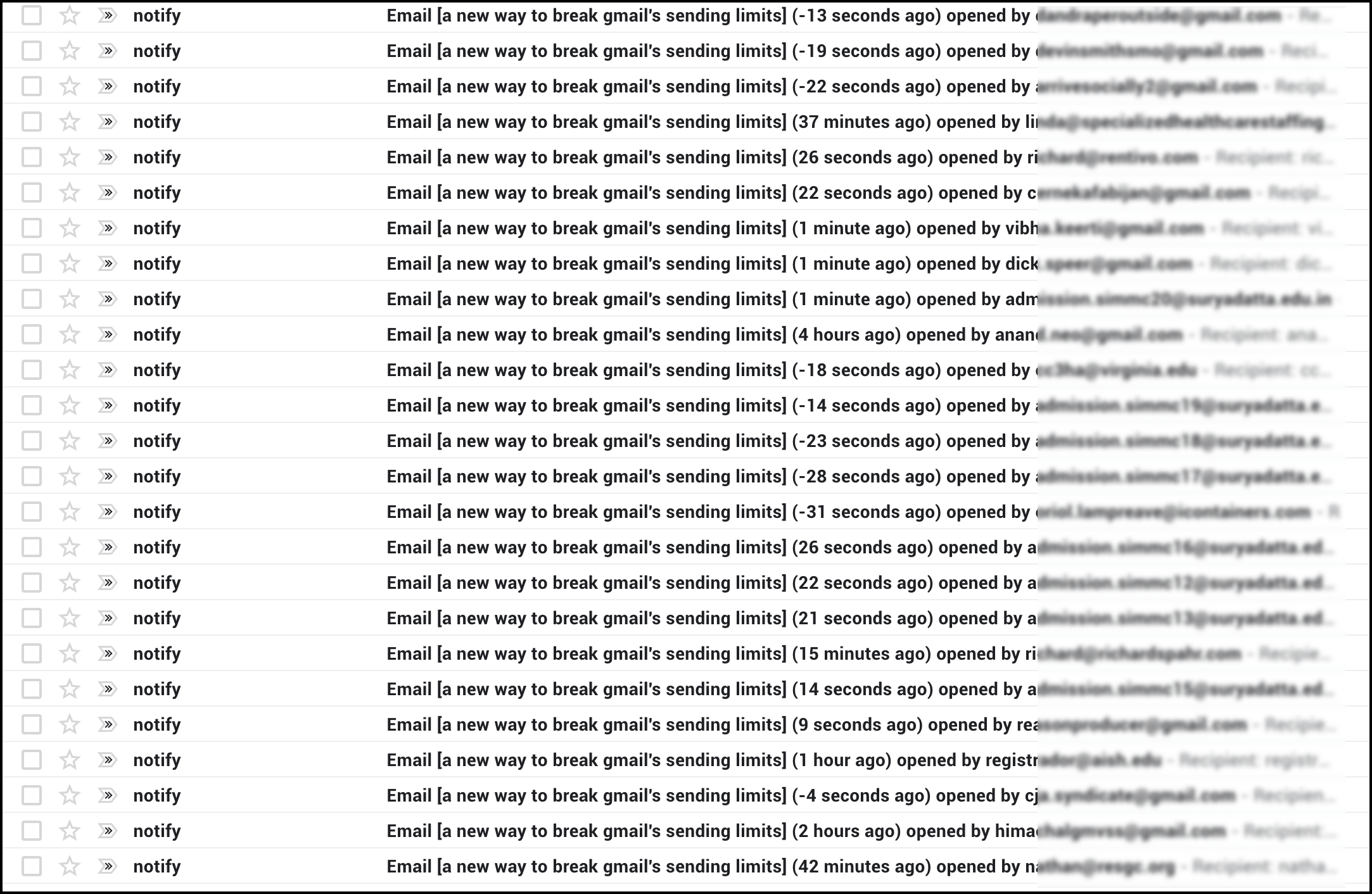Star the email opened 42 minutes ago

click(x=69, y=866)
